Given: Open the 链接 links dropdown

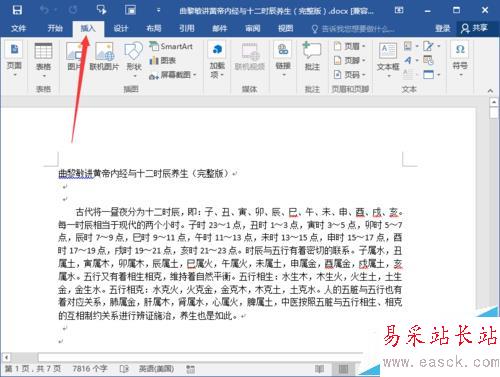Looking at the screenshot, I should (283, 60).
